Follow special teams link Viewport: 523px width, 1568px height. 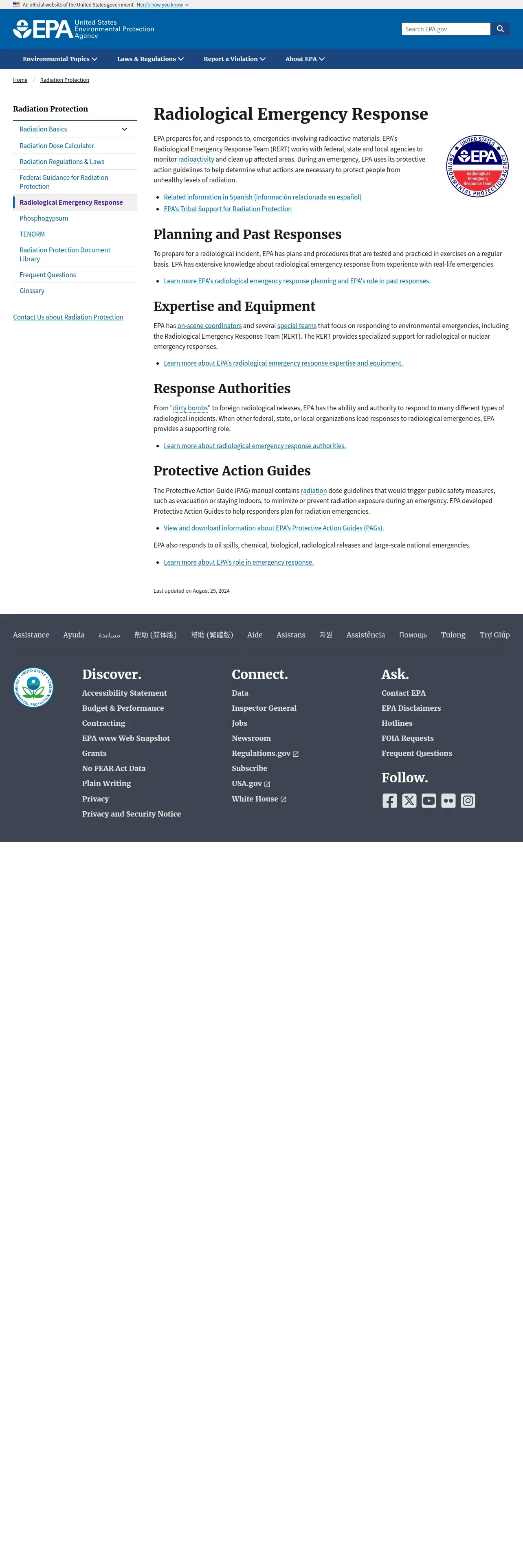297,326
